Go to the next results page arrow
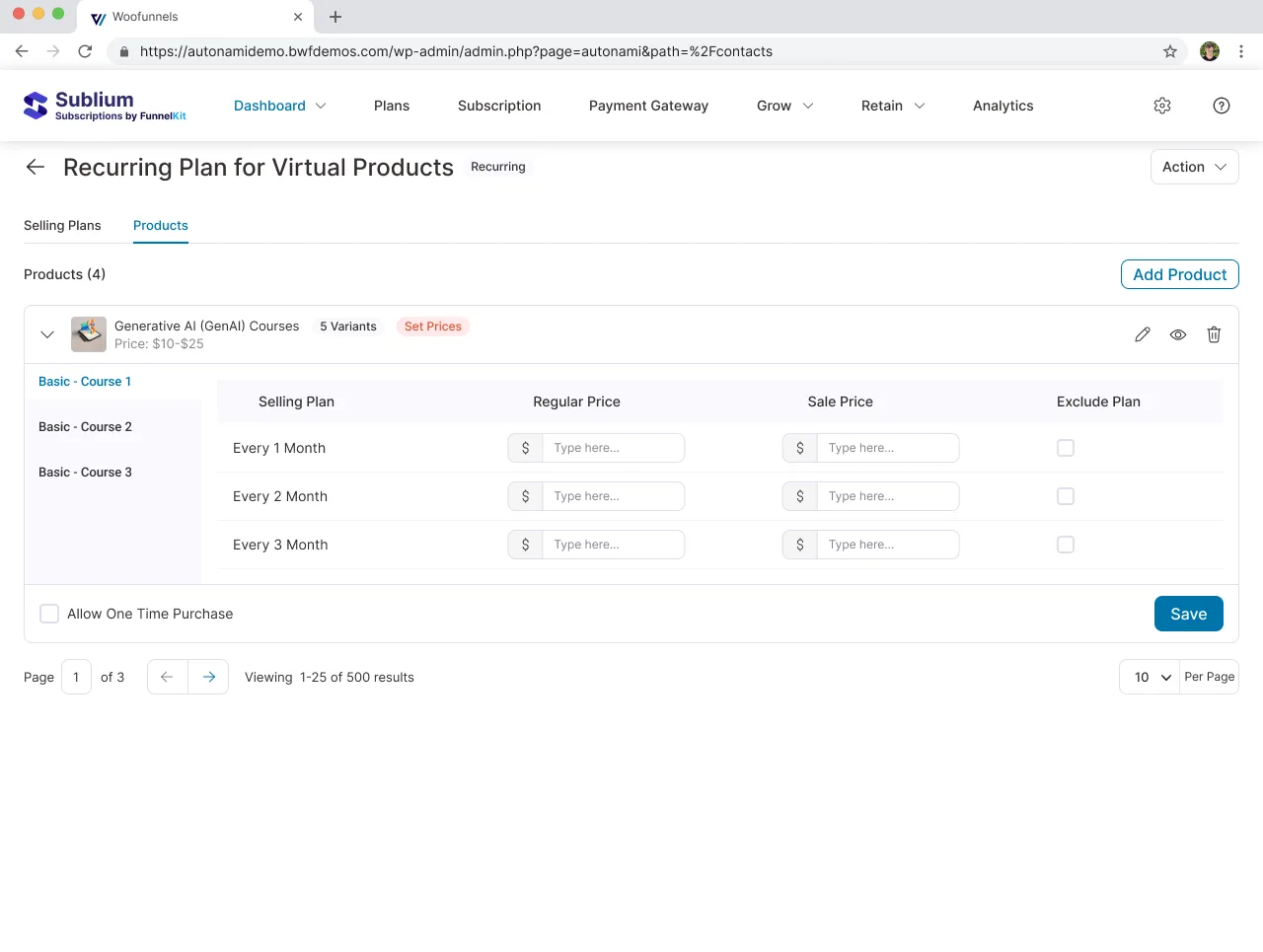The height and width of the screenshot is (952, 1263). tap(208, 677)
